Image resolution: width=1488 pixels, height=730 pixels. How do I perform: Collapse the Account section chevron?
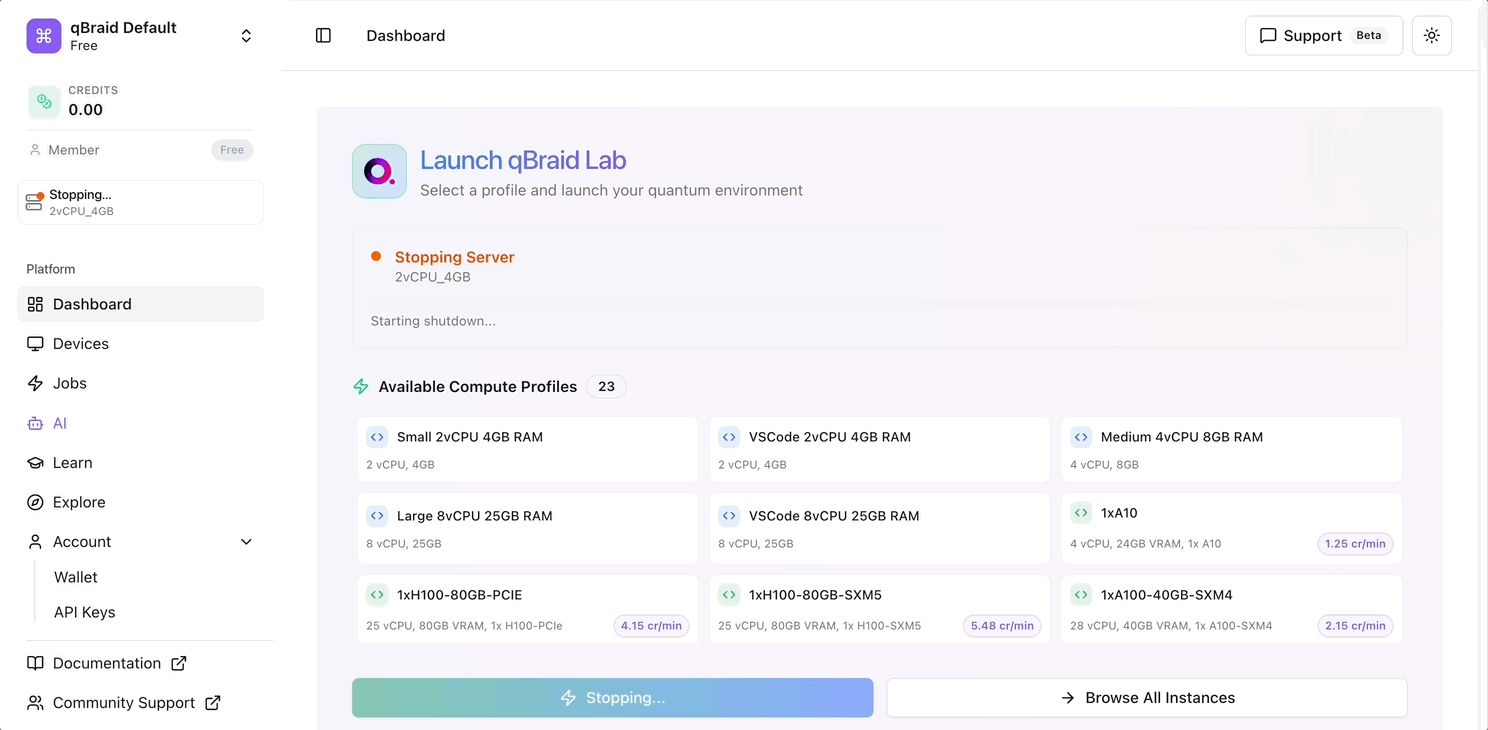coord(246,542)
